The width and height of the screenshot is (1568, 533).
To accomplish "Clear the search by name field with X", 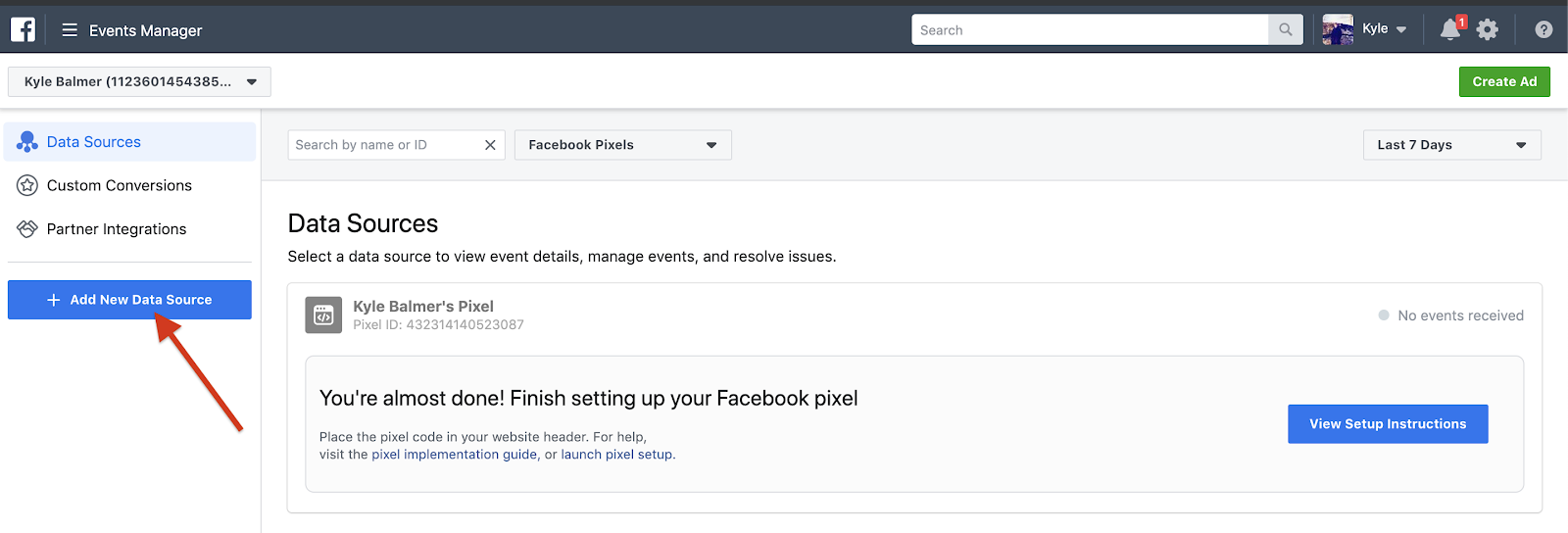I will coord(490,145).
